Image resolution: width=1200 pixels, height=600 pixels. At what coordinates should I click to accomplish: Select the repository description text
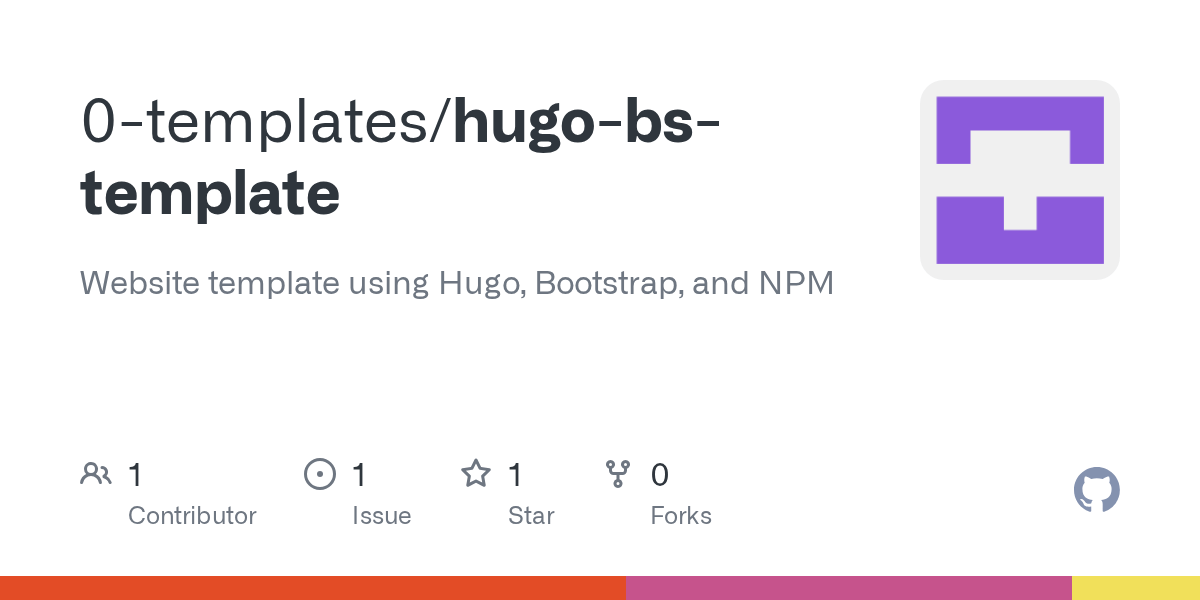(457, 284)
